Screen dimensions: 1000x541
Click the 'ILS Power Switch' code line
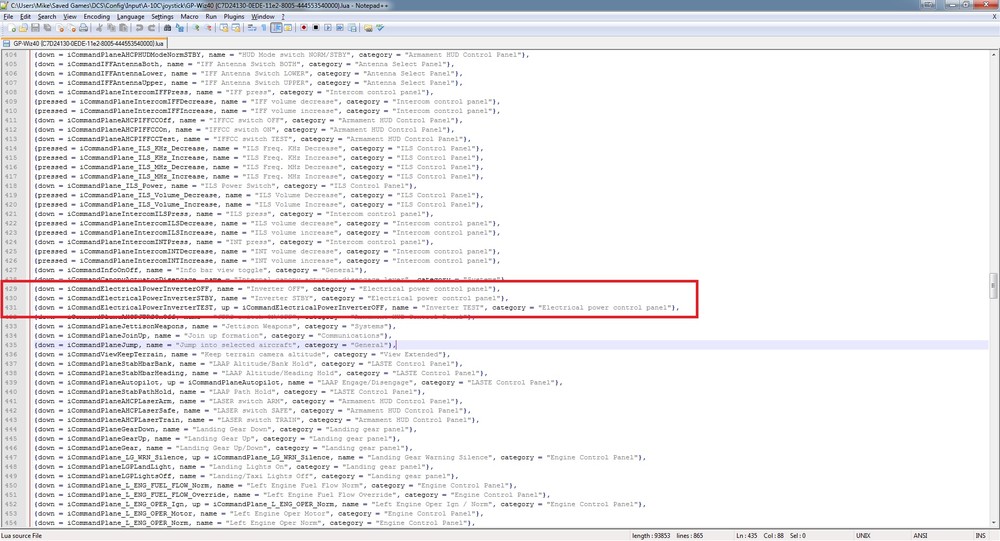(x=225, y=186)
